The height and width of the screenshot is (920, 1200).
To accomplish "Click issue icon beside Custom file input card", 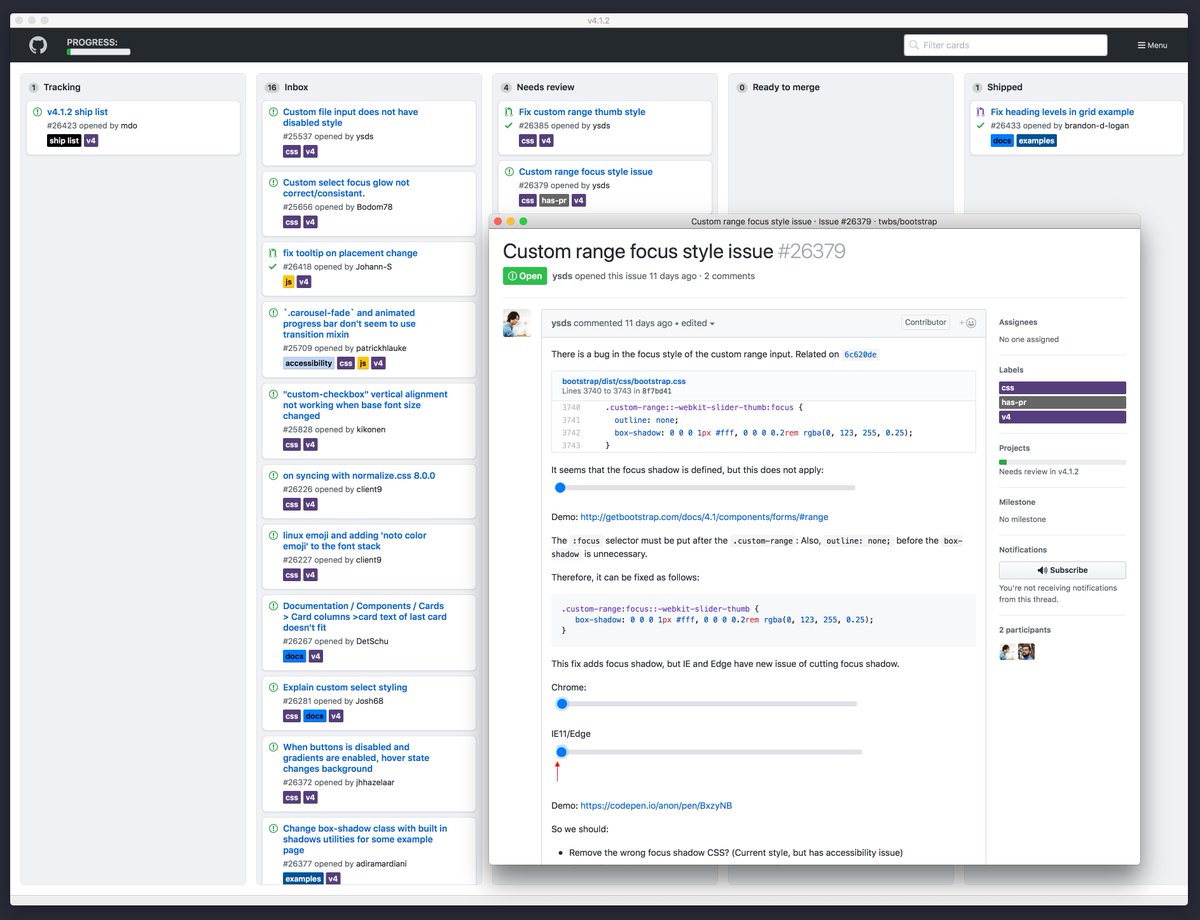I will (x=273, y=112).
